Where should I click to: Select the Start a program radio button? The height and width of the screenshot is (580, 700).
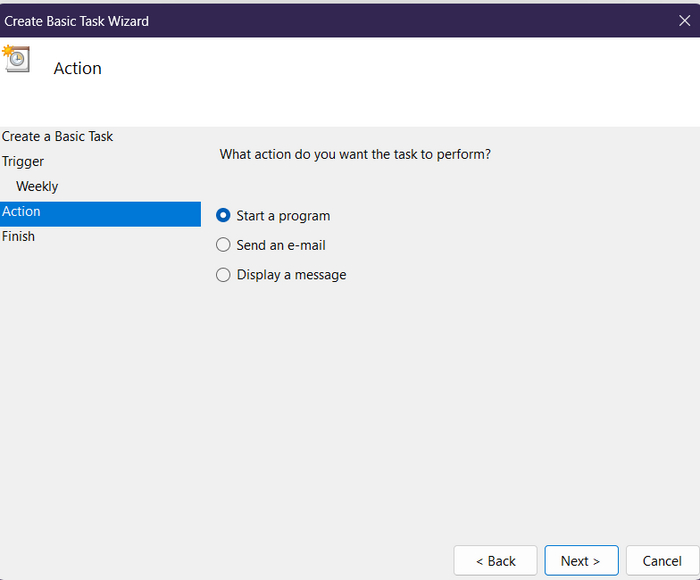point(223,215)
